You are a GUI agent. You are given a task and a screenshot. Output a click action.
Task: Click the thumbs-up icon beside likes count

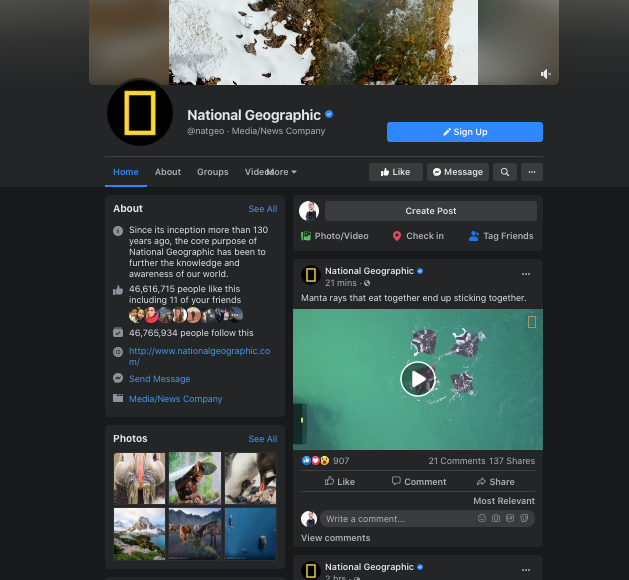coord(118,290)
